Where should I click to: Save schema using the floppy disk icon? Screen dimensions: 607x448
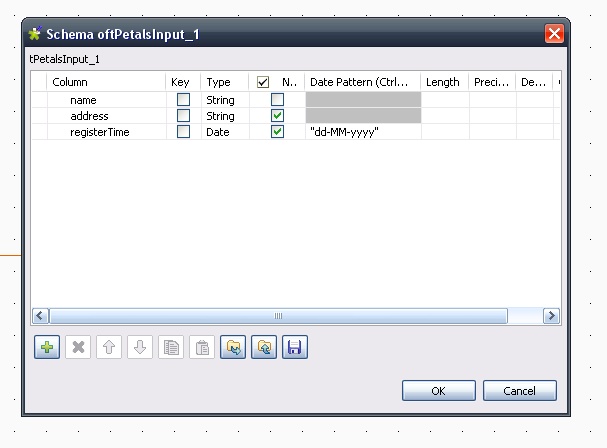[295, 348]
